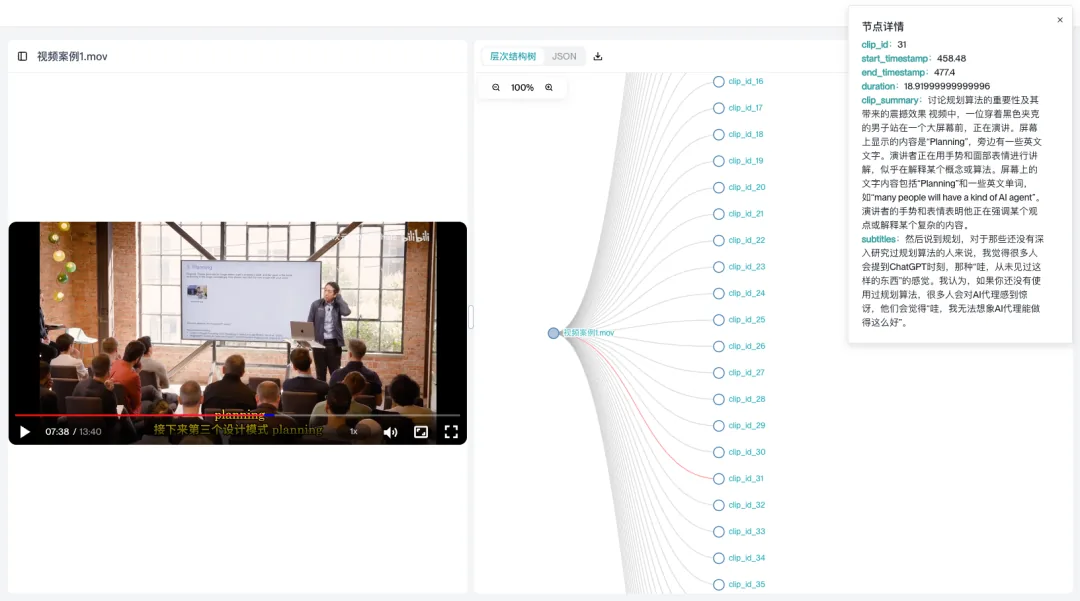Click the panel divider handle
Screen dimensions: 1080x601
[471, 317]
